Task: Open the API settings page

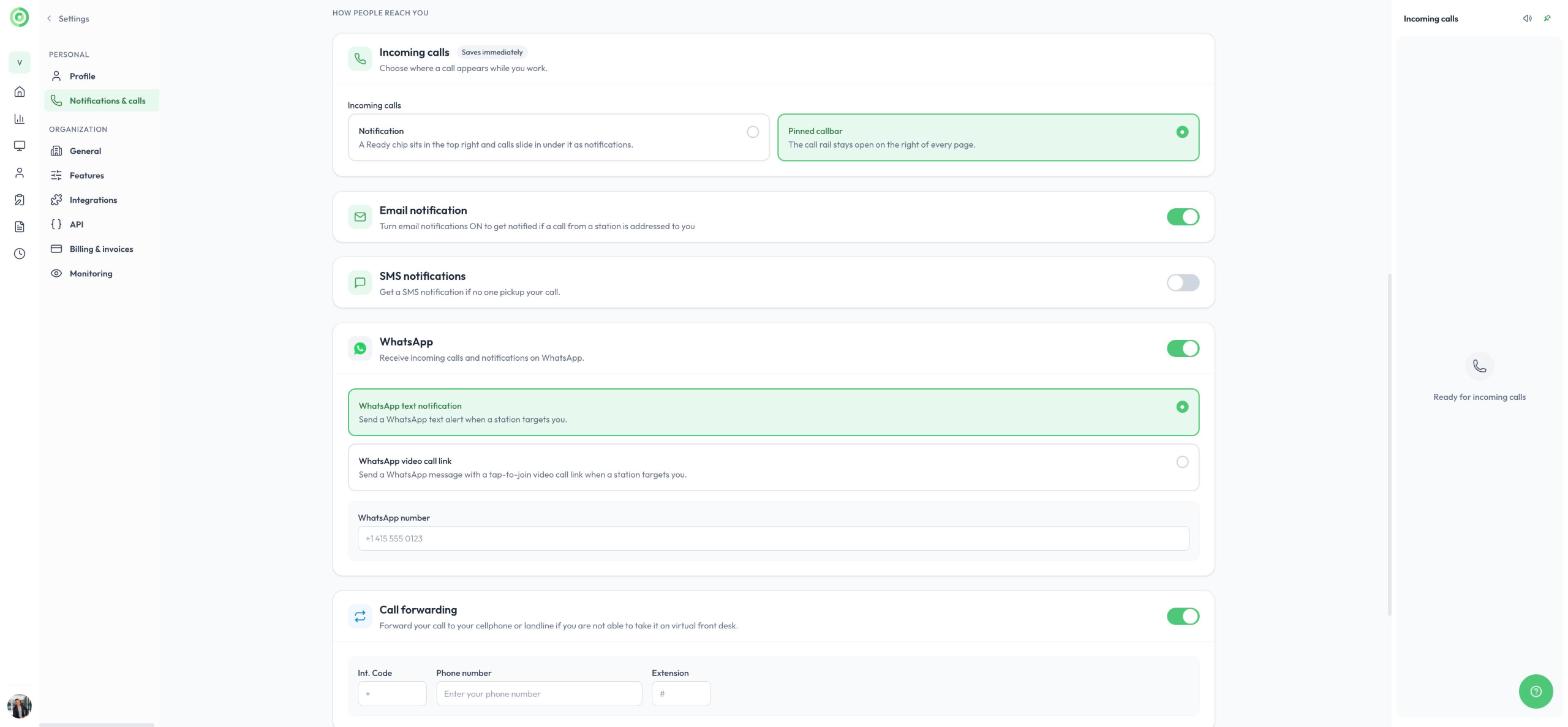Action: point(101,225)
